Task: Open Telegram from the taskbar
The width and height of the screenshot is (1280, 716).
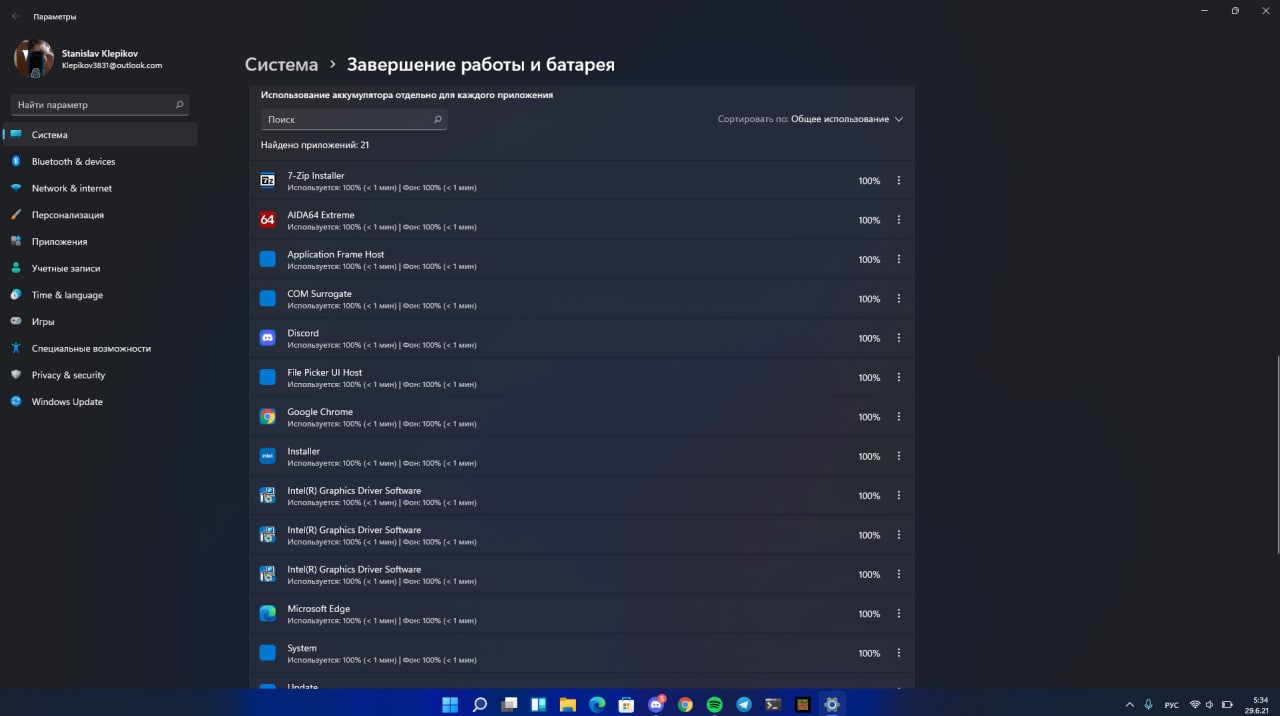Action: 743,704
